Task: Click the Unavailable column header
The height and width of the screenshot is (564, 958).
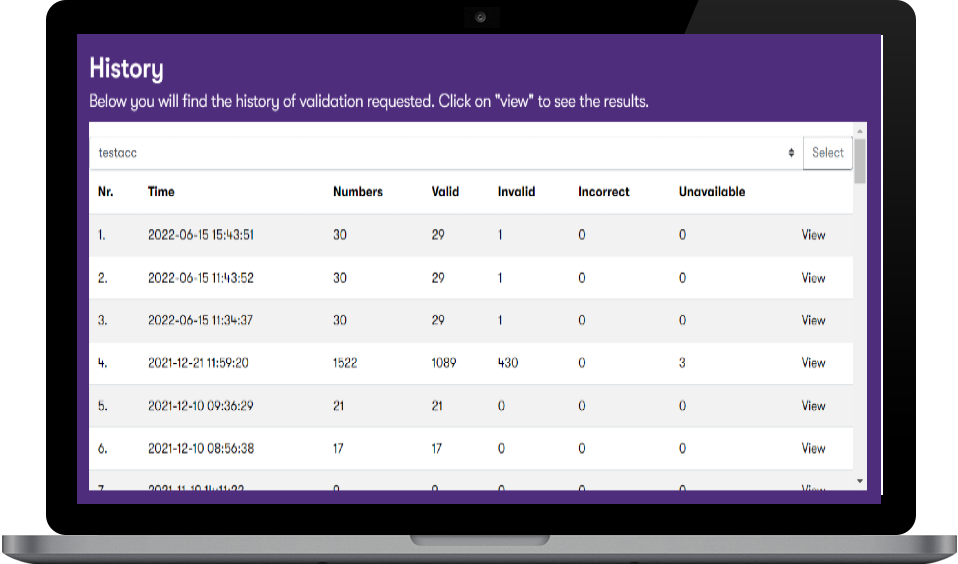Action: tap(711, 192)
